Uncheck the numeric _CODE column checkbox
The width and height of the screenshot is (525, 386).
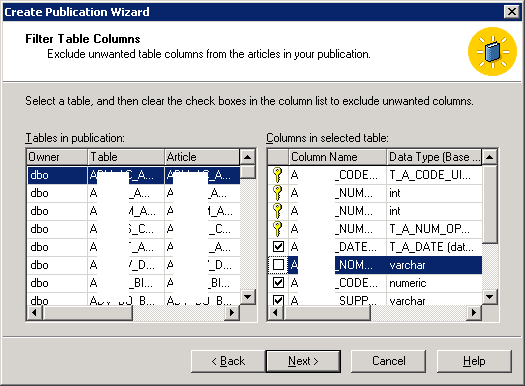pos(278,283)
